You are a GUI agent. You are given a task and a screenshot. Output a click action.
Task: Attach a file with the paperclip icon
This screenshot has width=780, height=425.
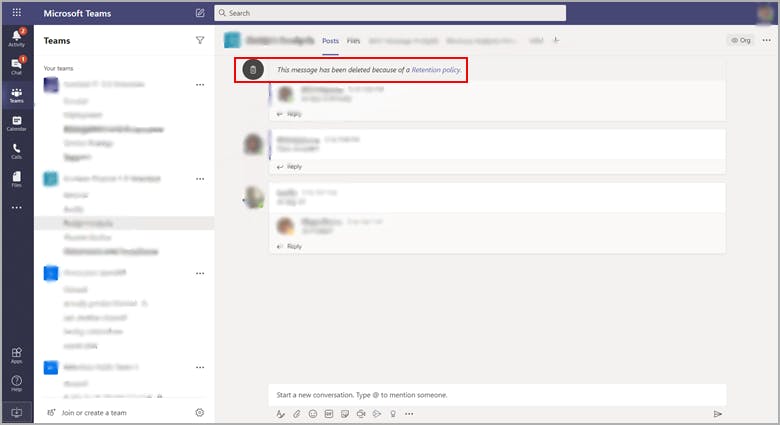coord(297,414)
